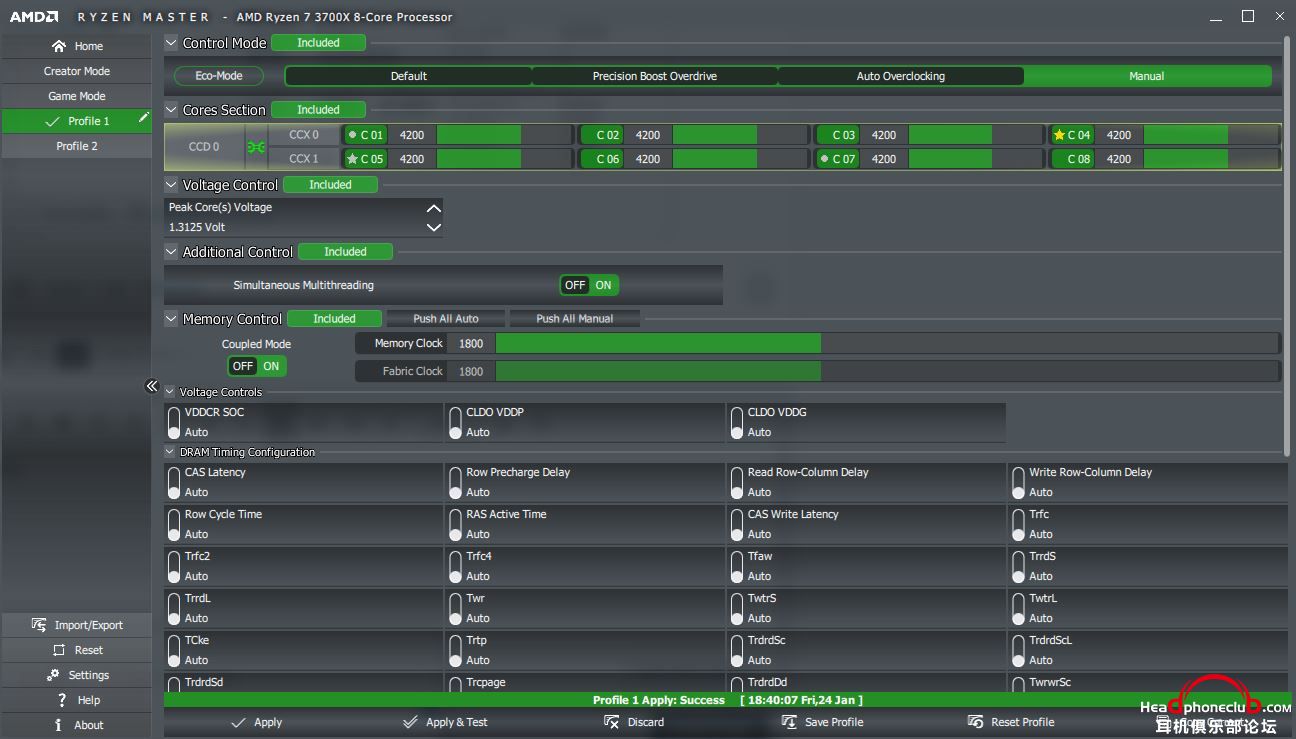Click the CCD 0 link icon
Screen dimensions: 1296x739
(256, 147)
